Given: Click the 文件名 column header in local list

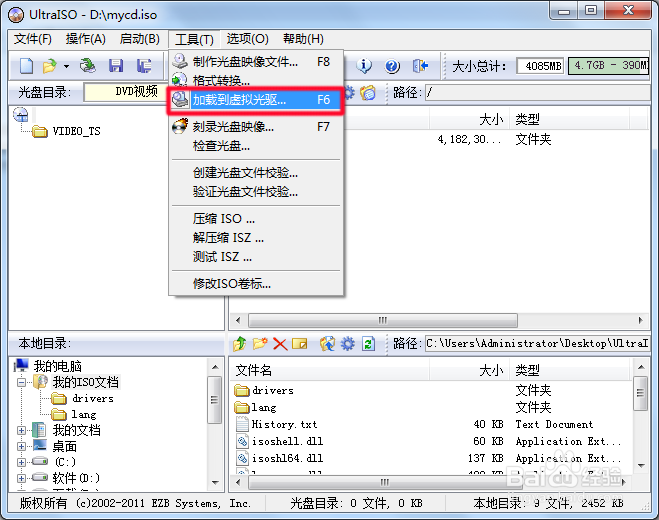Looking at the screenshot, I should pos(330,370).
